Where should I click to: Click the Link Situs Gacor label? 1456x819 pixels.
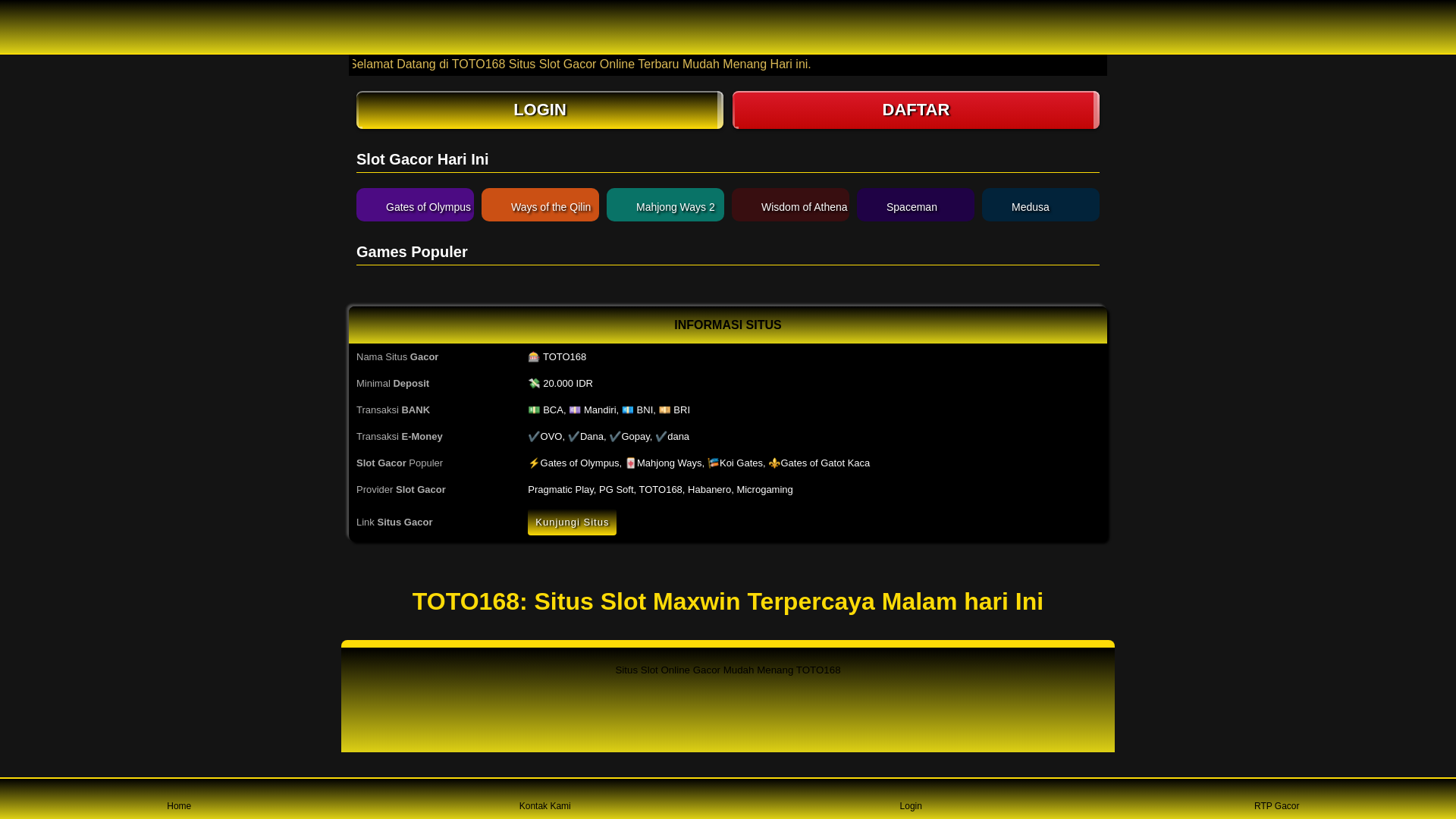click(394, 522)
